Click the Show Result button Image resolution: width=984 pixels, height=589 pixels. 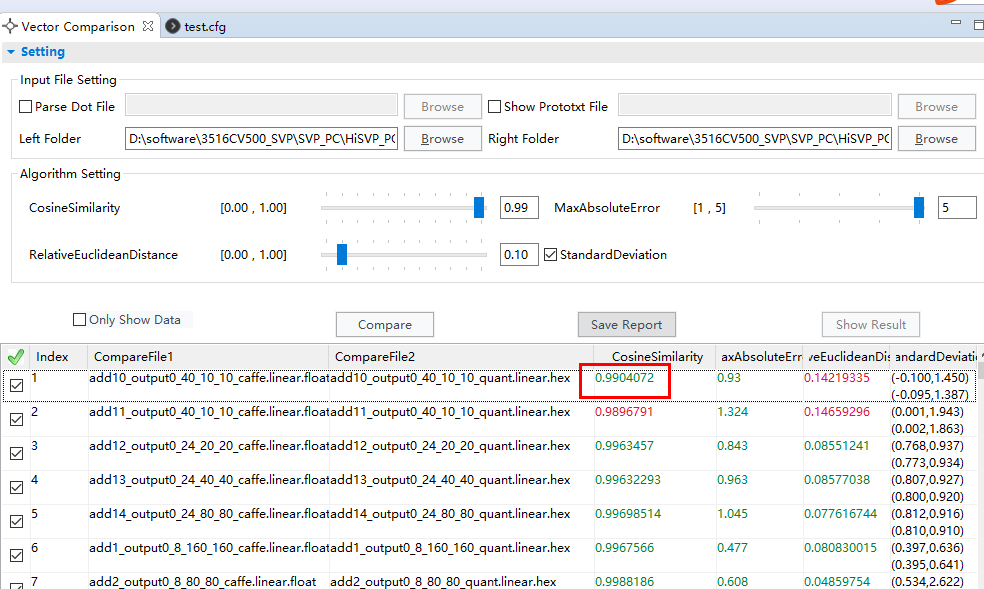(870, 324)
